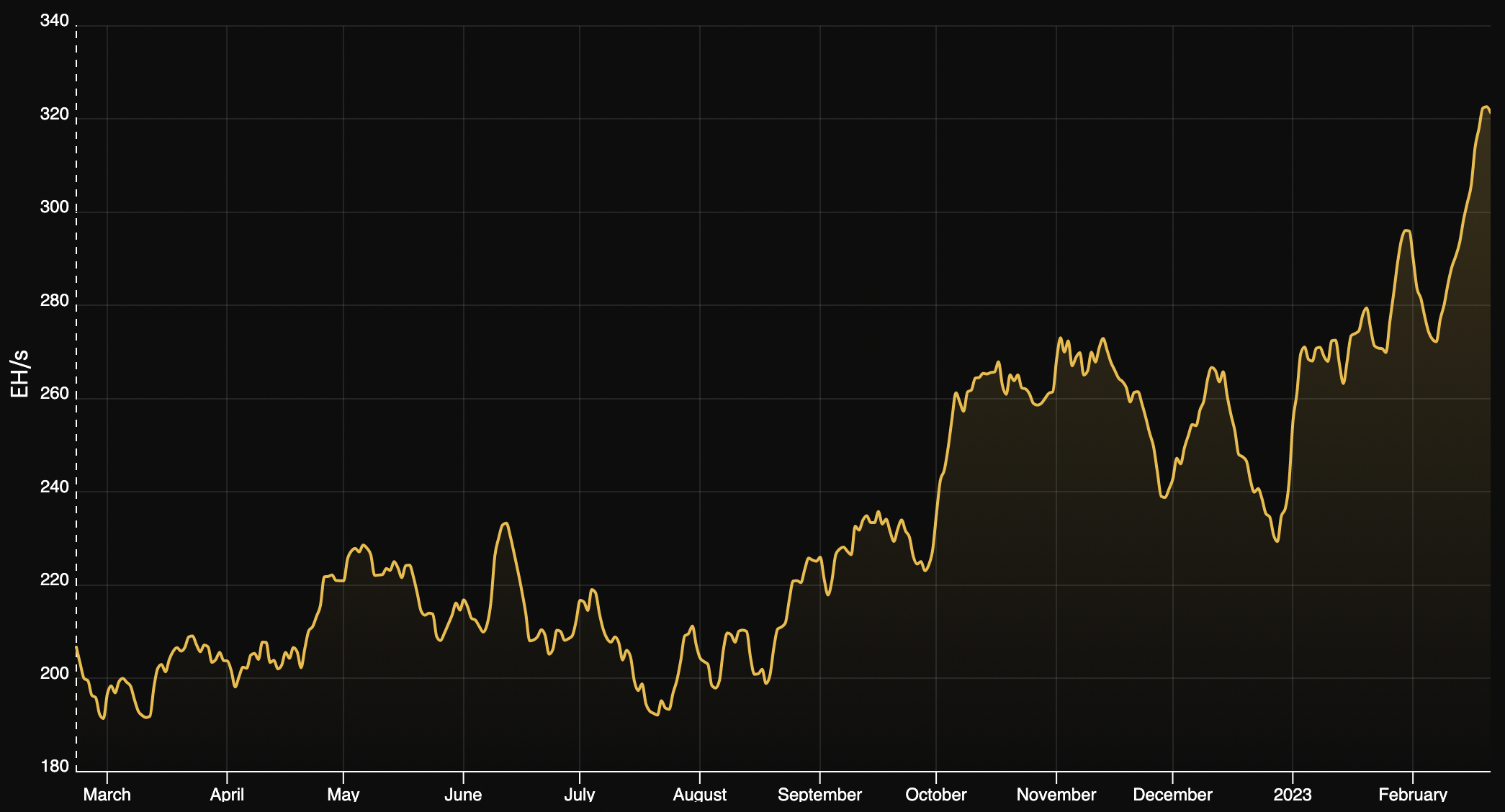The image size is (1505, 812).
Task: Click the 'February' x-axis label
Action: pyautogui.click(x=1413, y=795)
